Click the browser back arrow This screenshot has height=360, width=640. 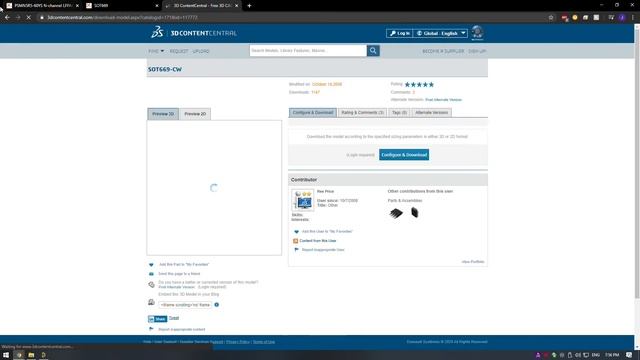tap(7, 18)
